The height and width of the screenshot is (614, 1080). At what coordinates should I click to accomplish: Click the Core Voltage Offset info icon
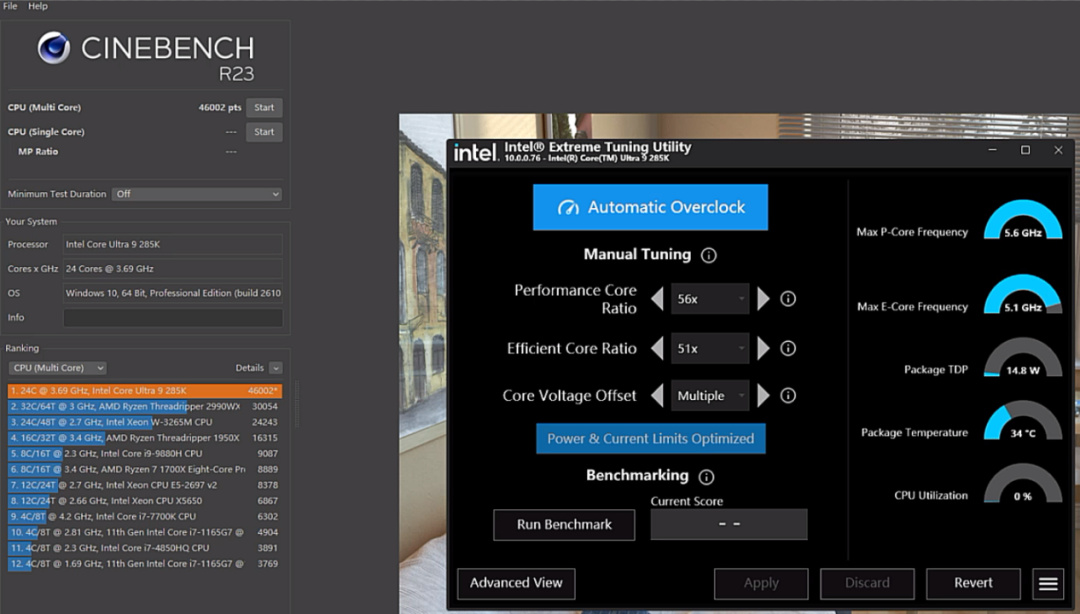pyautogui.click(x=788, y=395)
